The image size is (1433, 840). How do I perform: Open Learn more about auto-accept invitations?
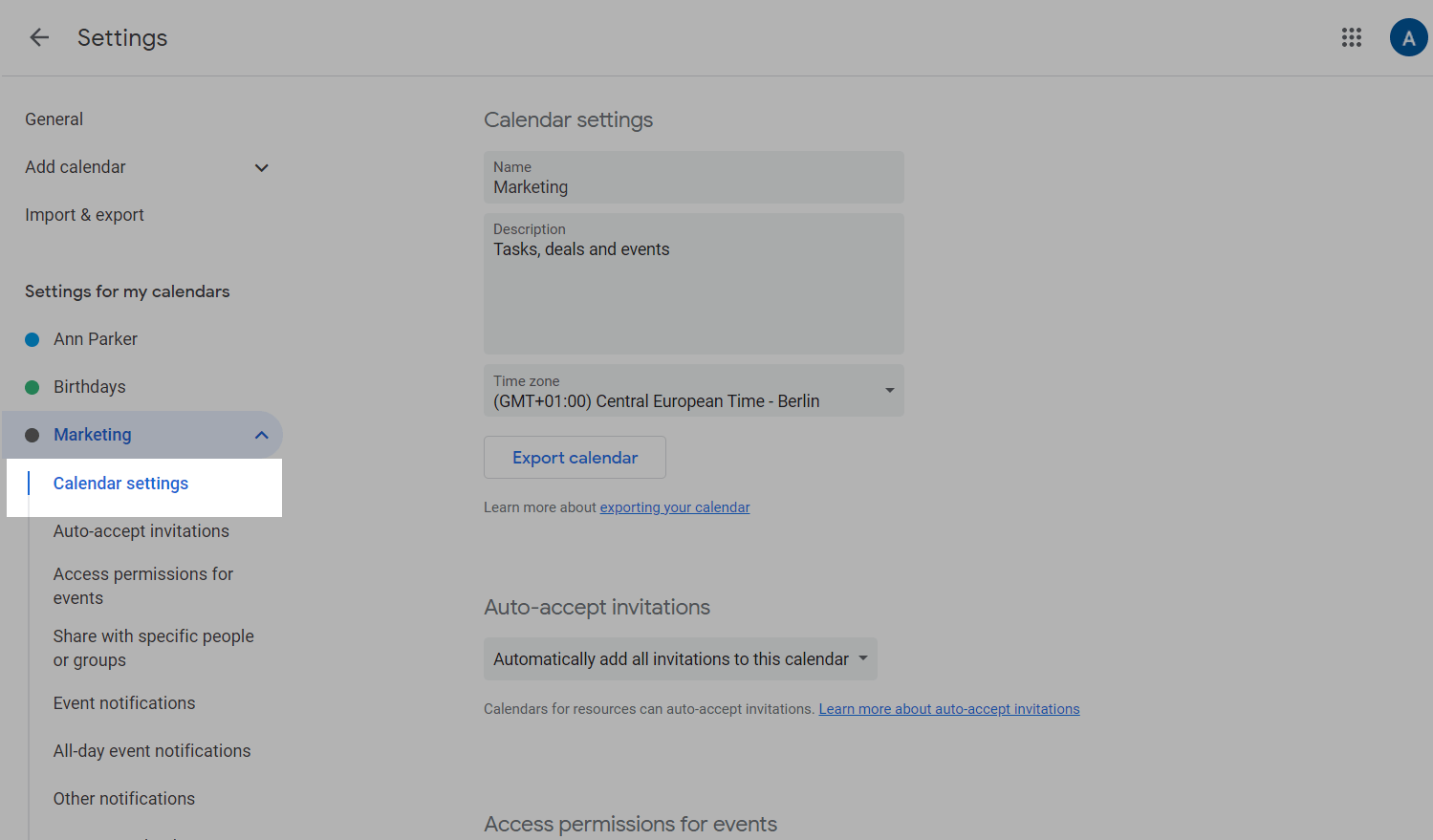pos(948,709)
